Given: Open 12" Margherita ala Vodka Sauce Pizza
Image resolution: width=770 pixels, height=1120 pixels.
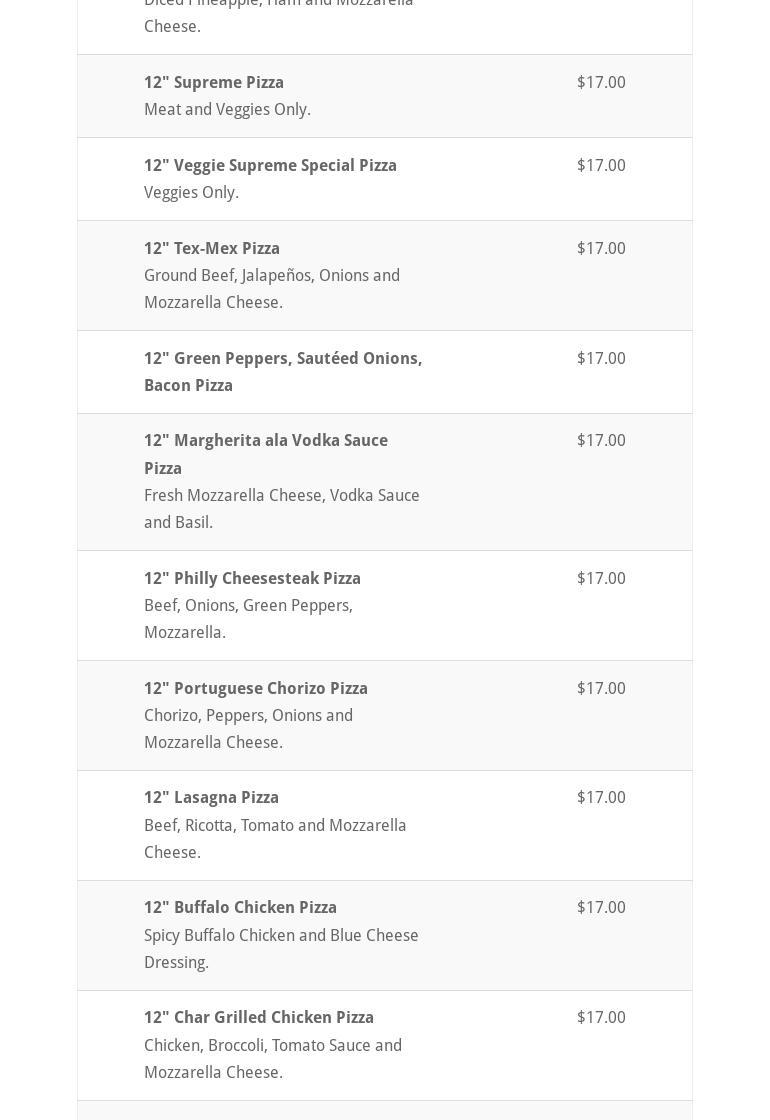Looking at the screenshot, I should tap(266, 454).
